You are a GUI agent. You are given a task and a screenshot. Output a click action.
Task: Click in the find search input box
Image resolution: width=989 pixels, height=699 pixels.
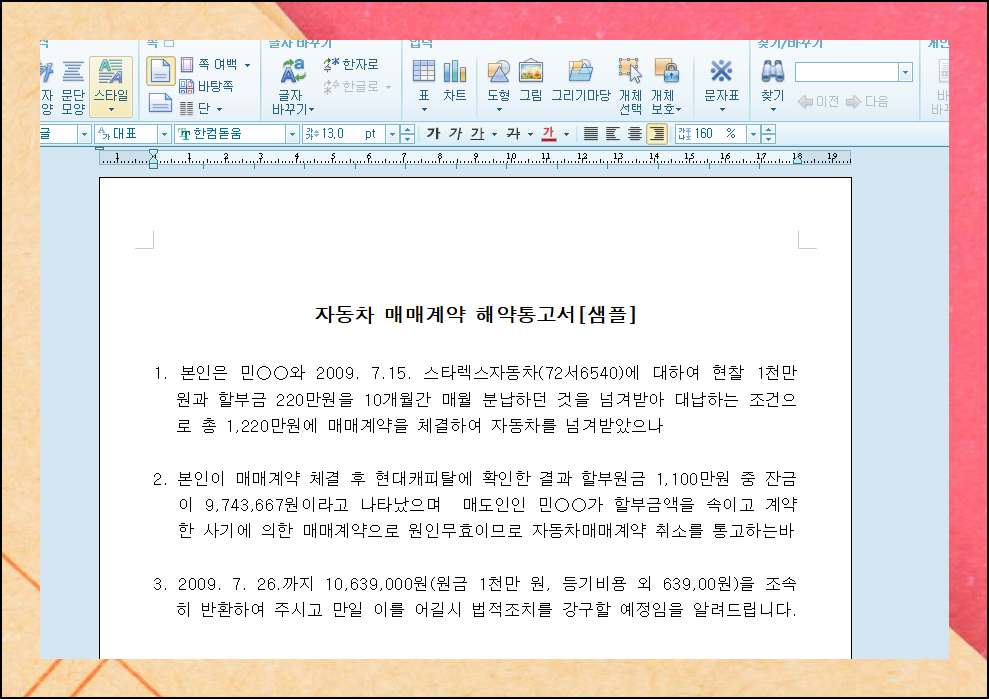tap(846, 72)
